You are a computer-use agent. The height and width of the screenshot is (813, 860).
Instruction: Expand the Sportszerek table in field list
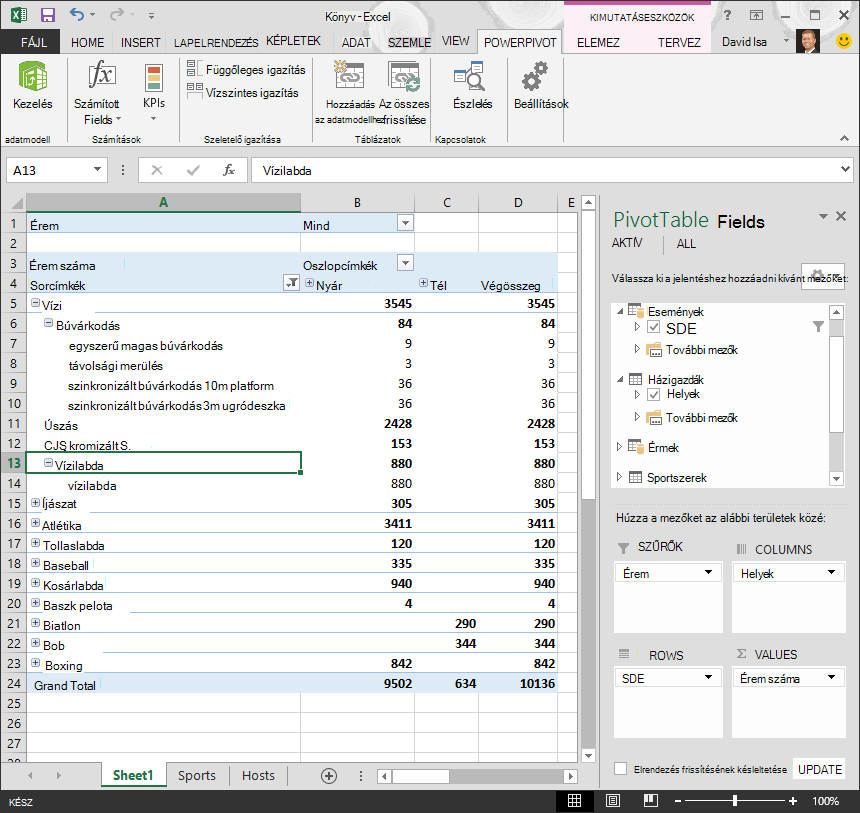[619, 477]
